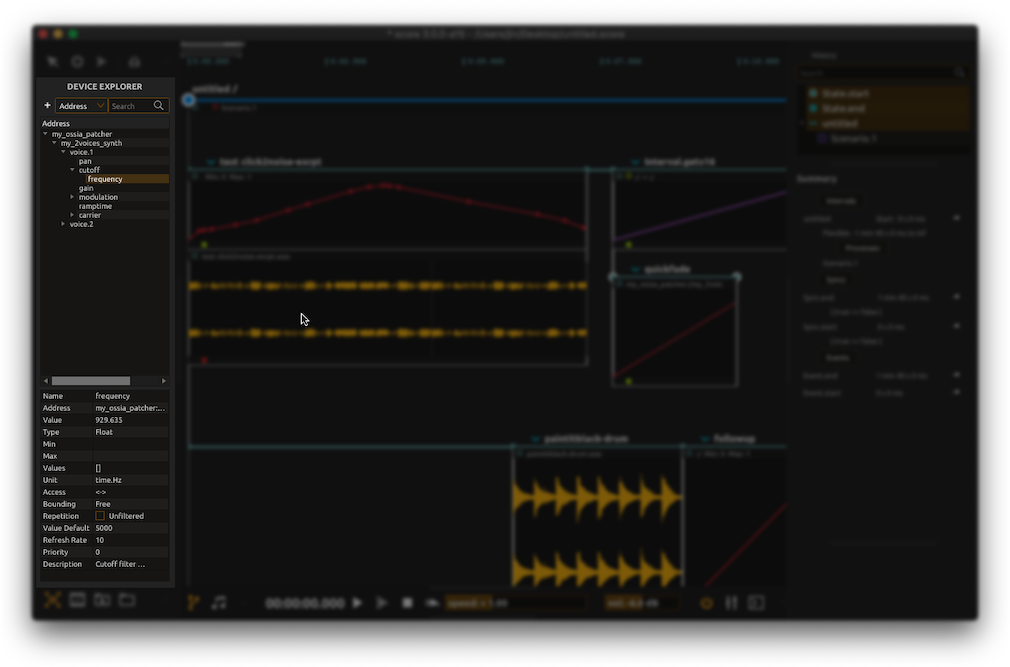Click the Processes button in Summary
Screen dimensions: 1010x667
pyautogui.click(x=862, y=249)
